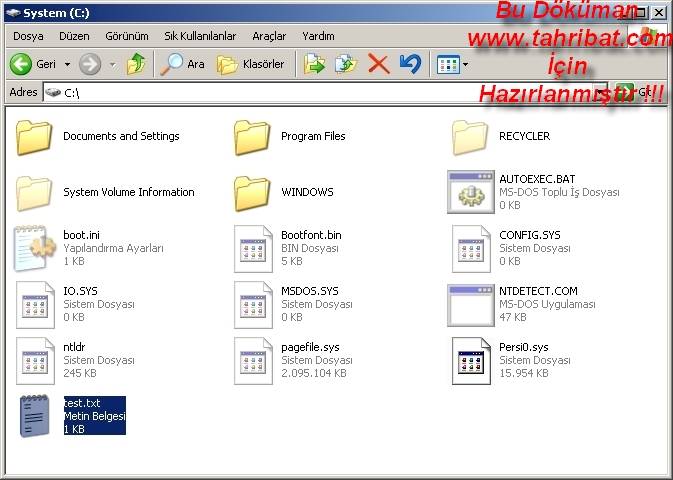Image resolution: width=673 pixels, height=480 pixels.
Task: Select the Program Files folder
Action: point(312,136)
